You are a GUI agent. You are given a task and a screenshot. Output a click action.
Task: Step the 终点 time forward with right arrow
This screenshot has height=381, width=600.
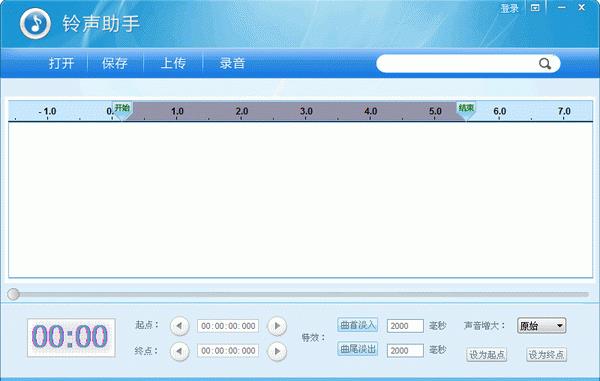277,351
